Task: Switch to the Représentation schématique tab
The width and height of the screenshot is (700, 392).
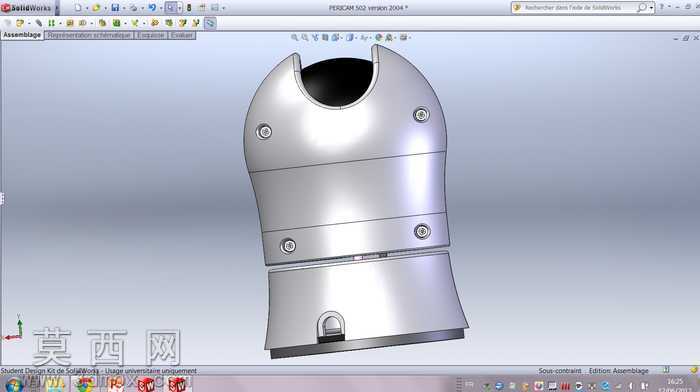Action: pos(89,35)
